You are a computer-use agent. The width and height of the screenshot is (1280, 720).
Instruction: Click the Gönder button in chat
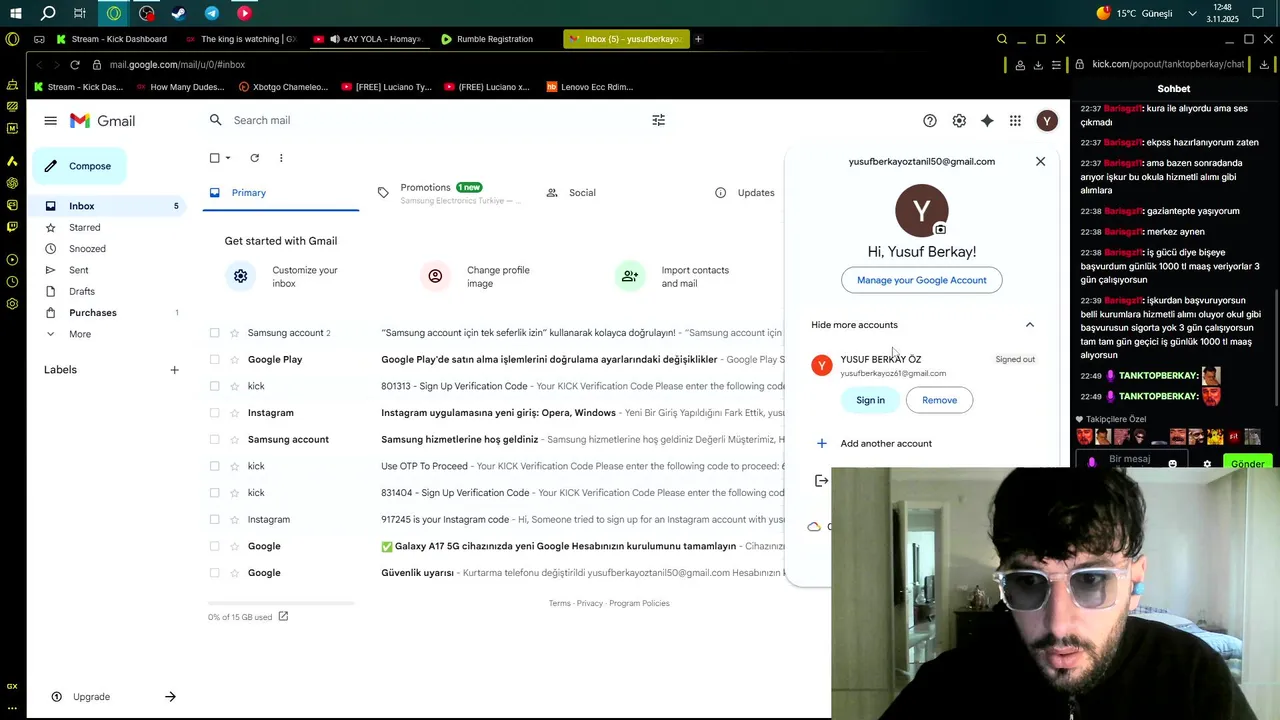[x=1247, y=464]
